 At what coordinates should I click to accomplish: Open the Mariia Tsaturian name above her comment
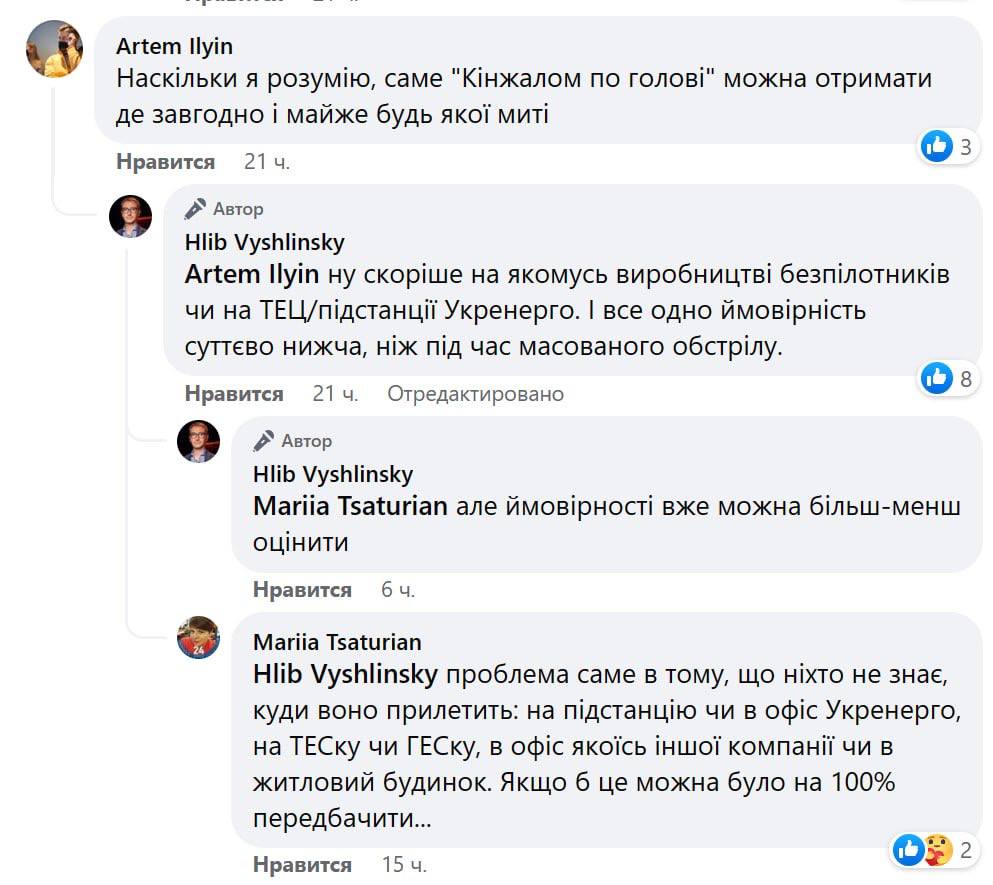[337, 642]
